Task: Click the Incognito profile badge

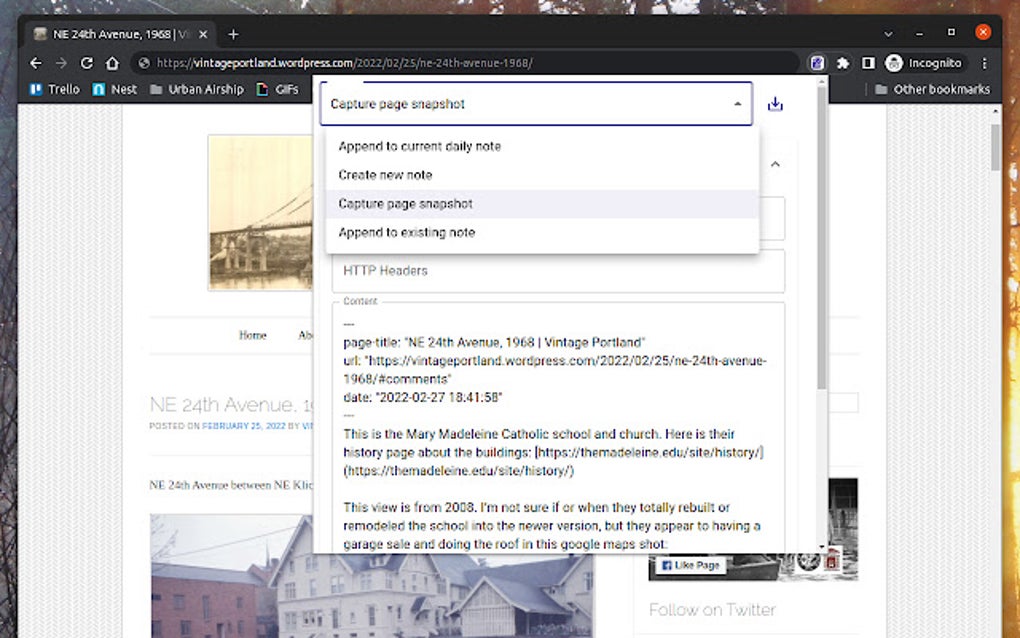Action: [924, 63]
